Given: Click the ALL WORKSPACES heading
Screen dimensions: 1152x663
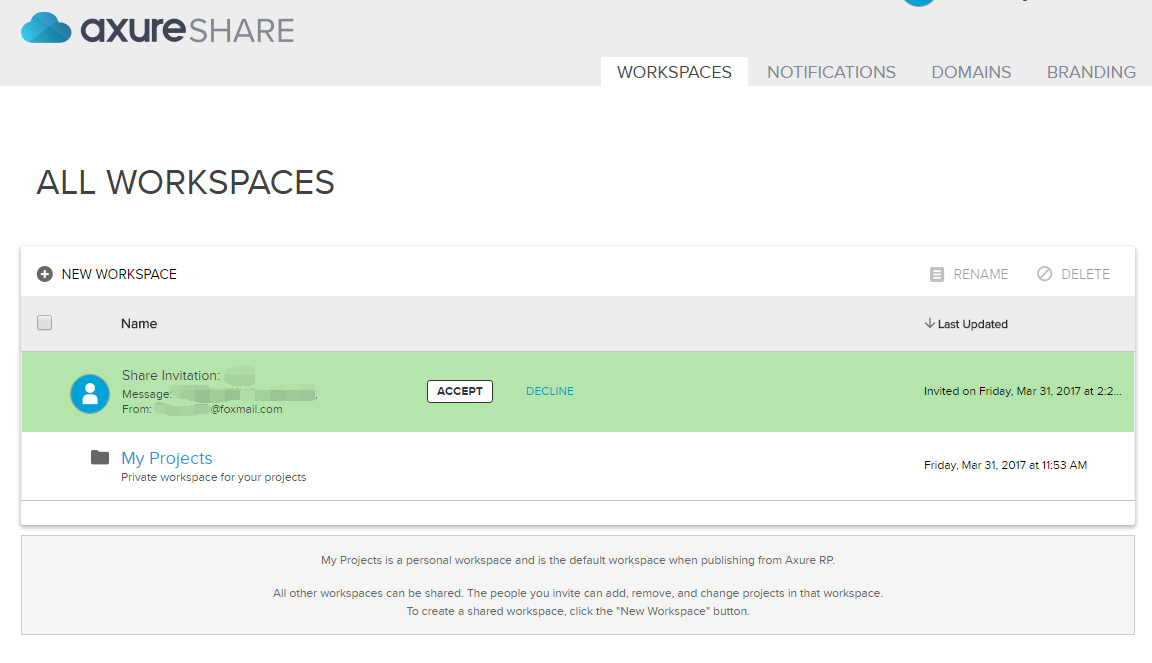Looking at the screenshot, I should pos(185,182).
